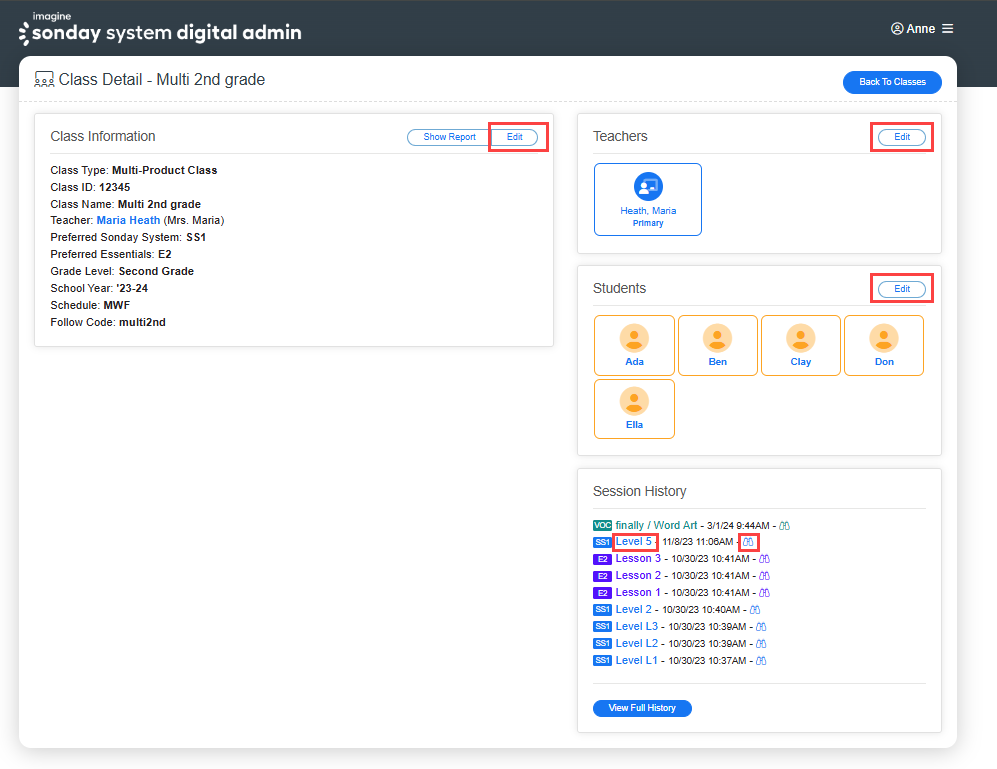Open the Level L3 session link
The image size is (997, 769).
636,626
